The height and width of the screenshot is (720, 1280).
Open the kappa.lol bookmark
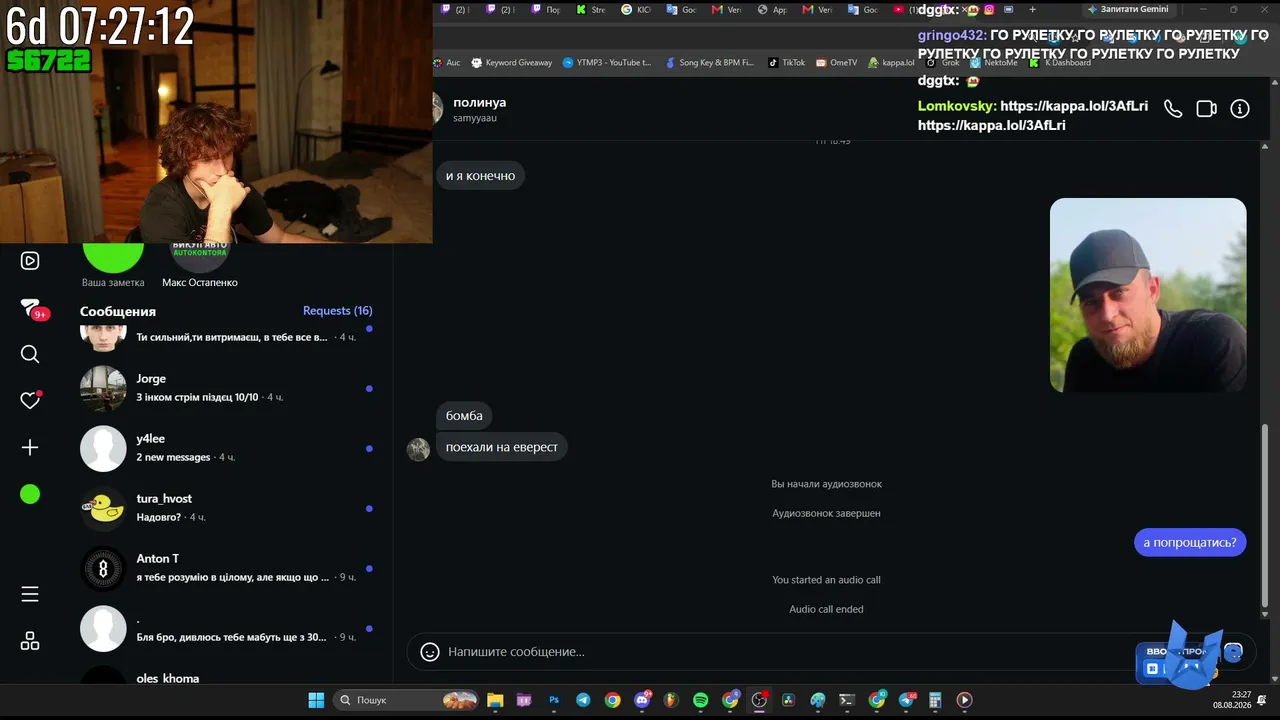(891, 62)
